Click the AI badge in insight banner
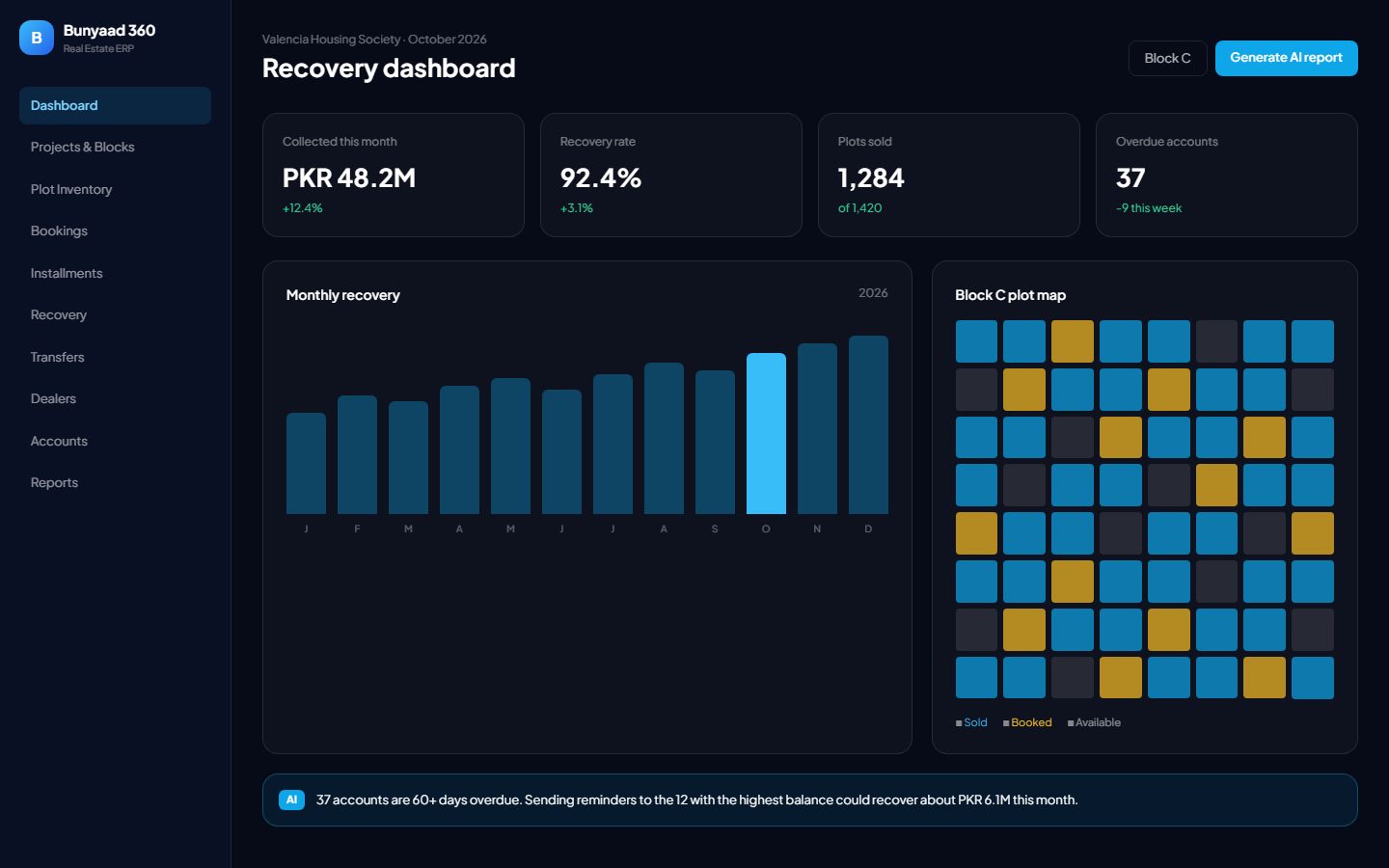 tap(291, 800)
